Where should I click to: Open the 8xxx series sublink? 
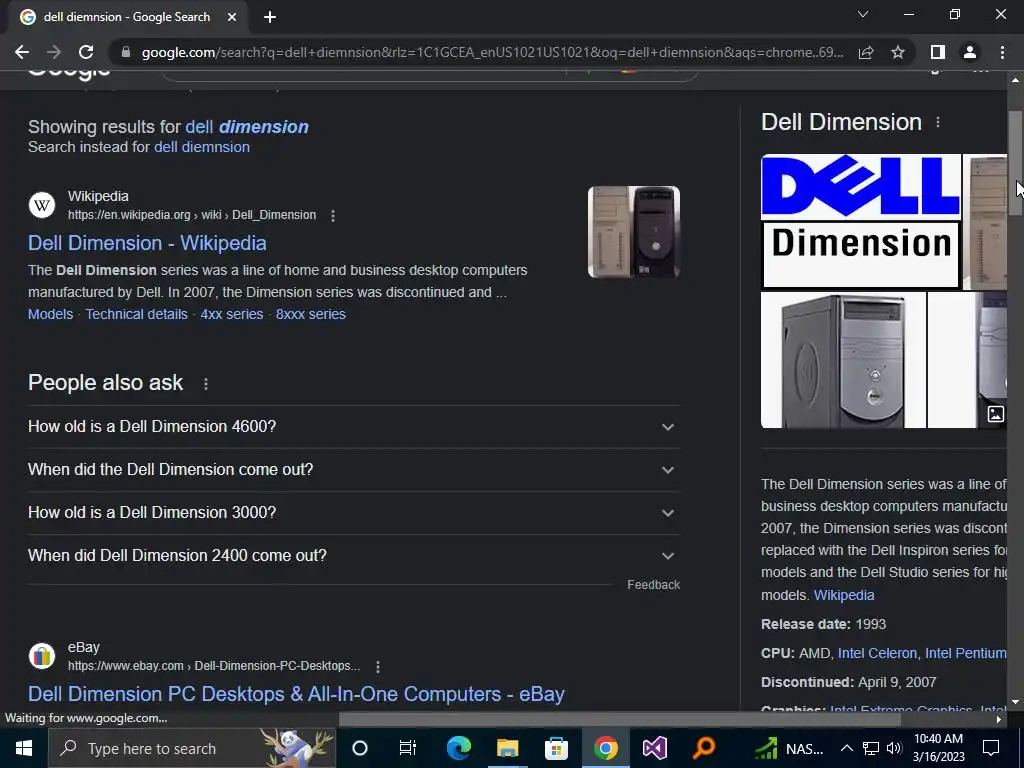tap(311, 314)
